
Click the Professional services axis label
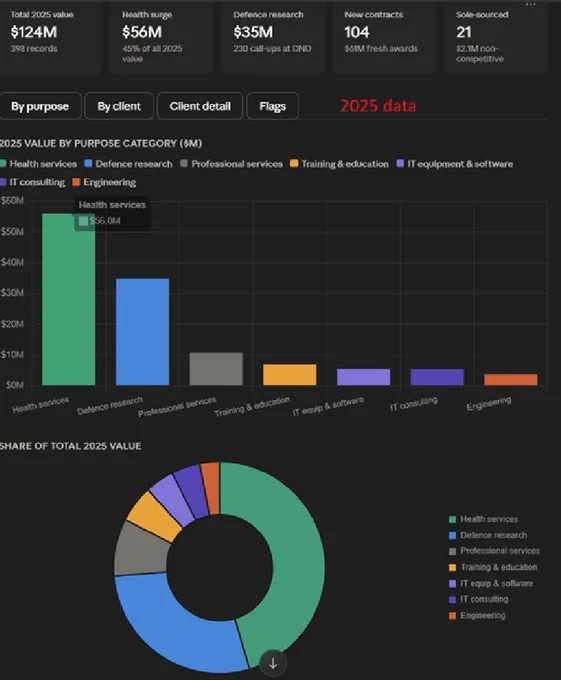pyautogui.click(x=177, y=407)
